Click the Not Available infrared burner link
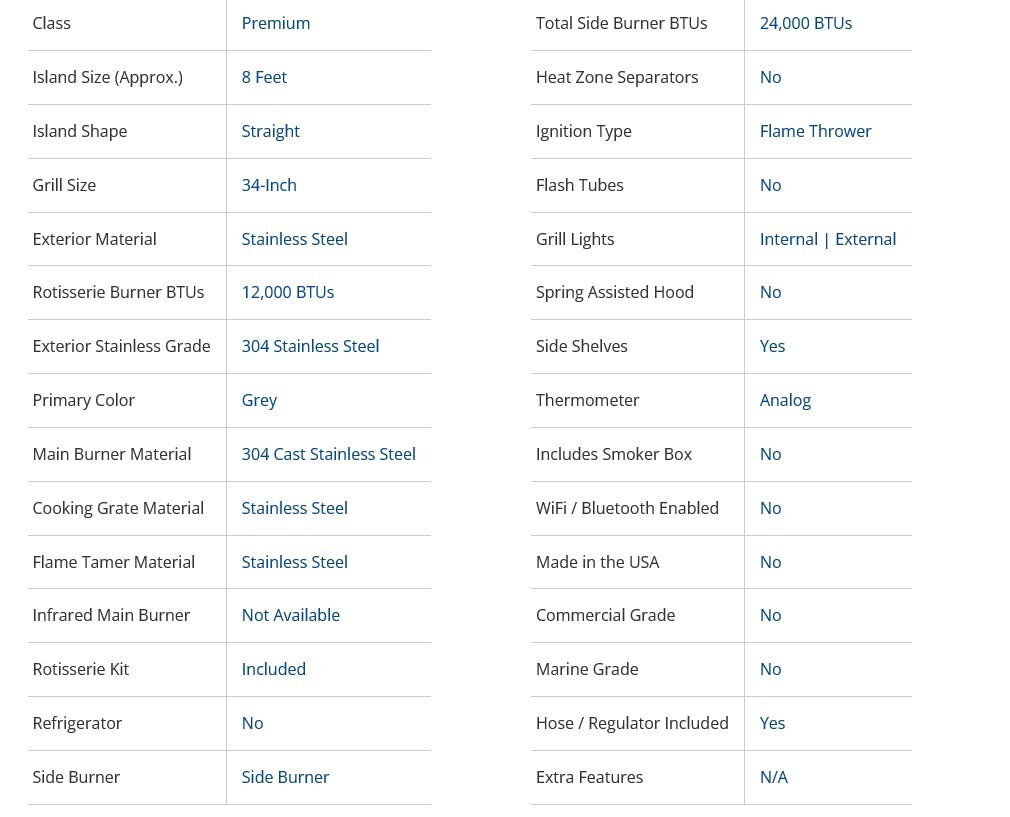The image size is (1010, 817). [290, 615]
